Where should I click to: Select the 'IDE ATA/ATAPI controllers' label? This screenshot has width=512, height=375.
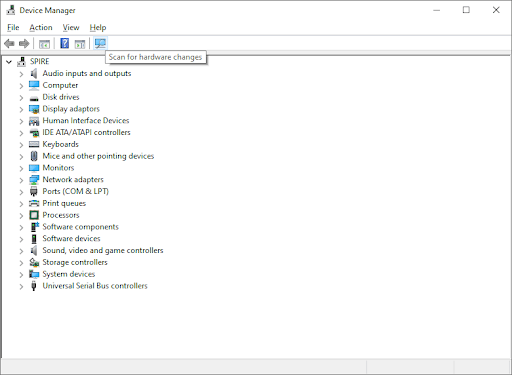86,132
